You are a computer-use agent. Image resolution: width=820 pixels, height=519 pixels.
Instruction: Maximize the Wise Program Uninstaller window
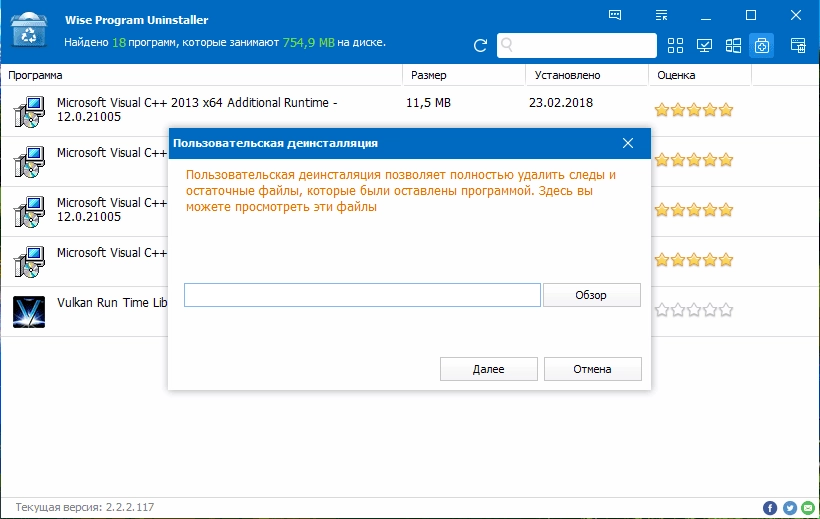coord(751,15)
